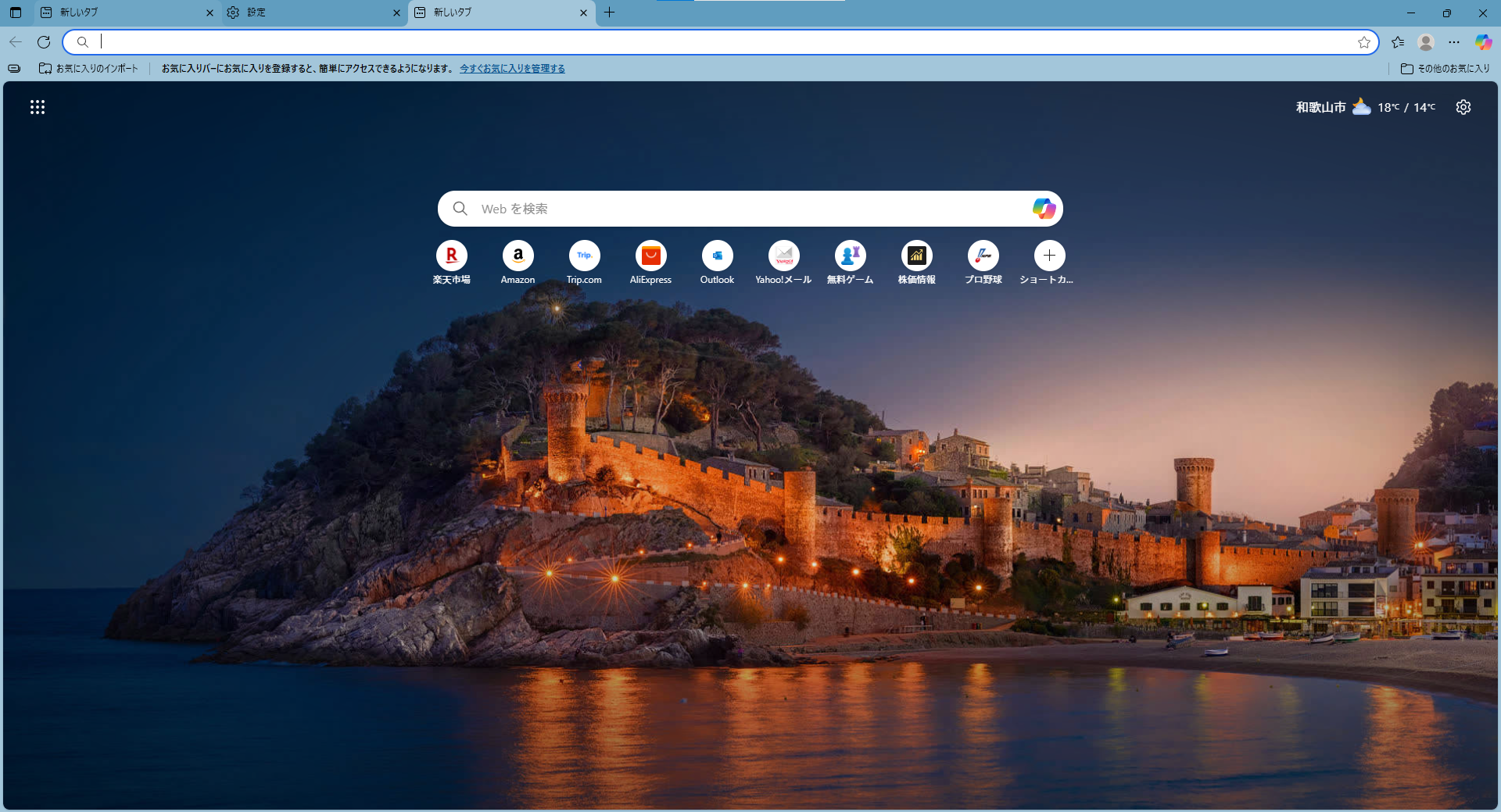Open the 和歌山市 weather widget
Image resolution: width=1501 pixels, height=812 pixels.
[x=1365, y=107]
